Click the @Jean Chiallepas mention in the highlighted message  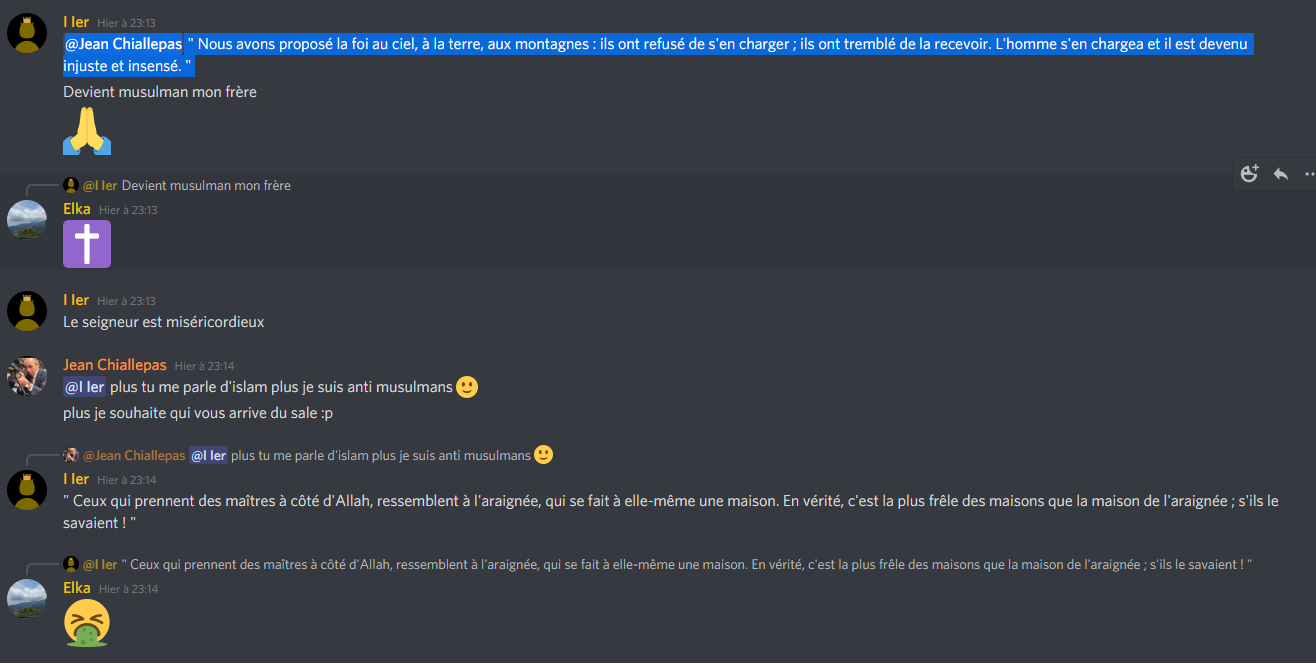[124, 44]
